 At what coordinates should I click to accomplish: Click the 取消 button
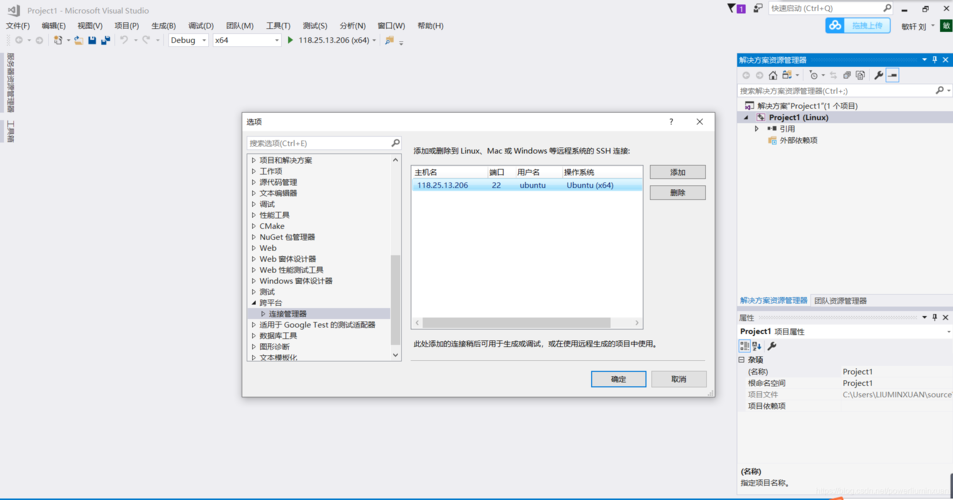click(678, 379)
